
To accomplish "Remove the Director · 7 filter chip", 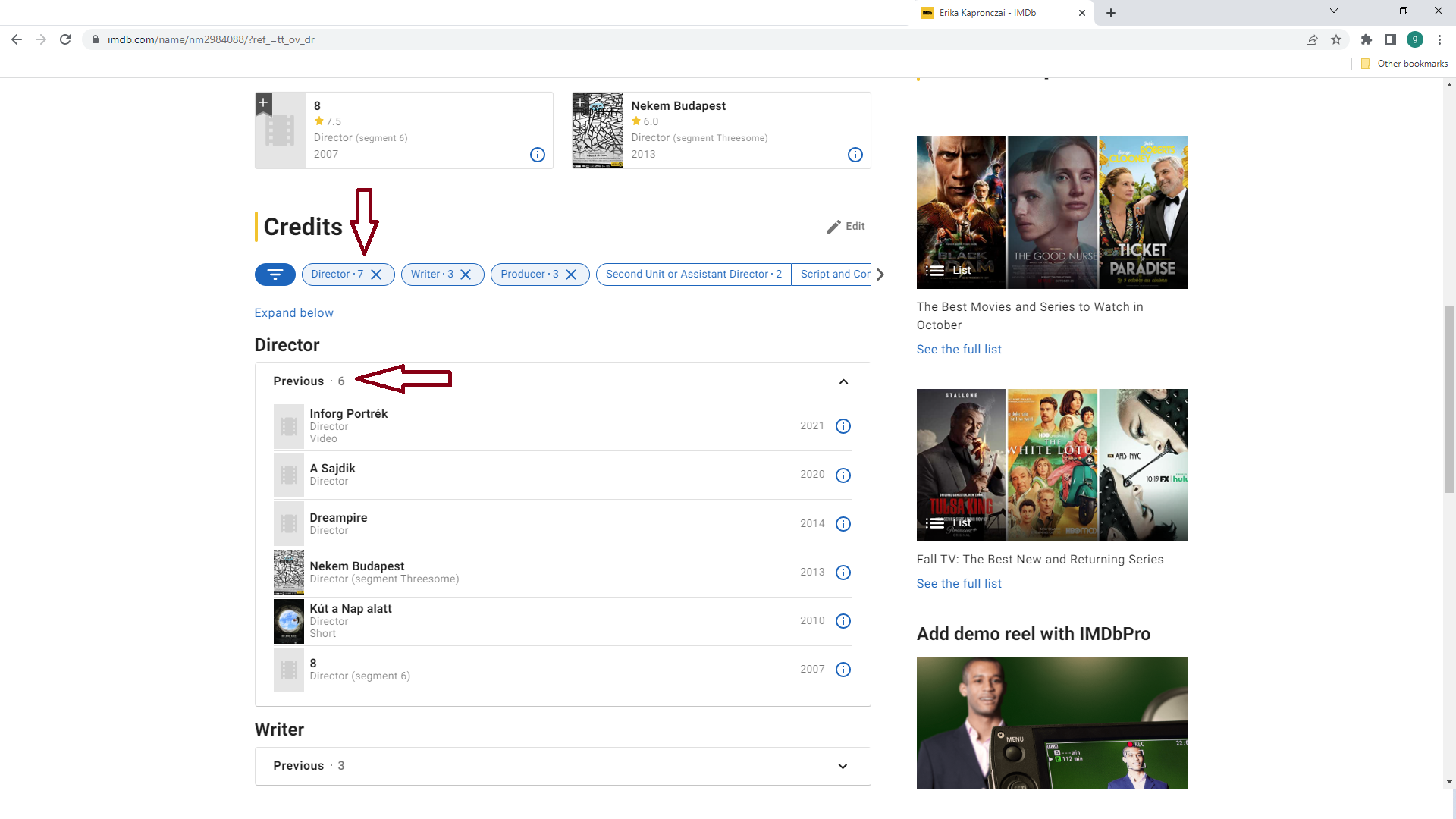I will tap(377, 274).
